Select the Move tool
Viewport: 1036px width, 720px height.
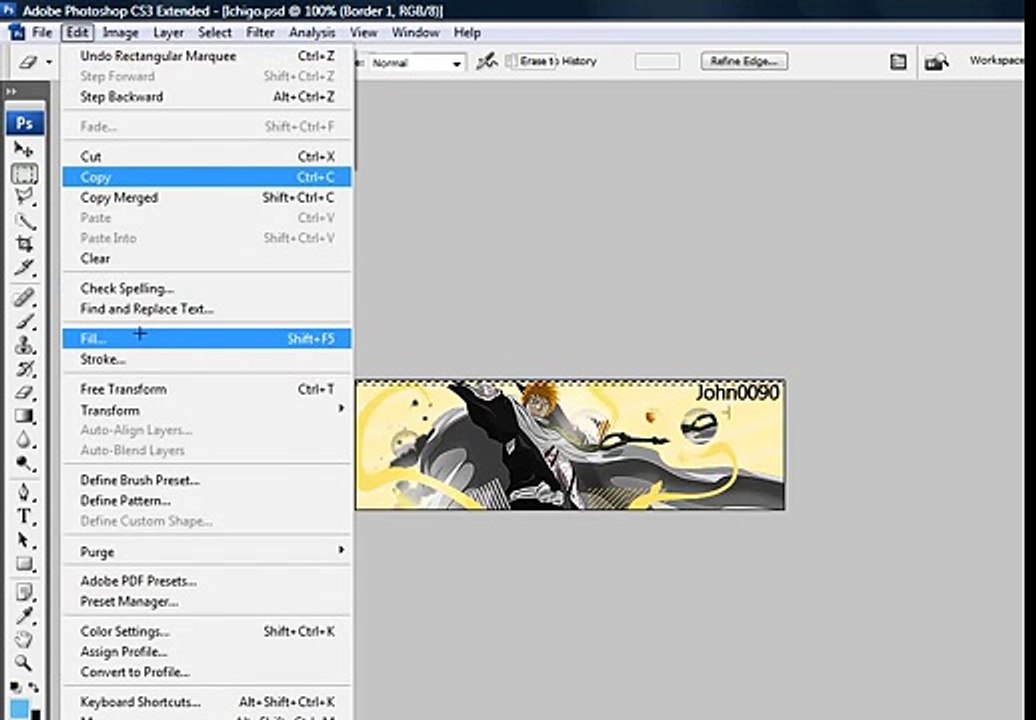click(x=24, y=149)
